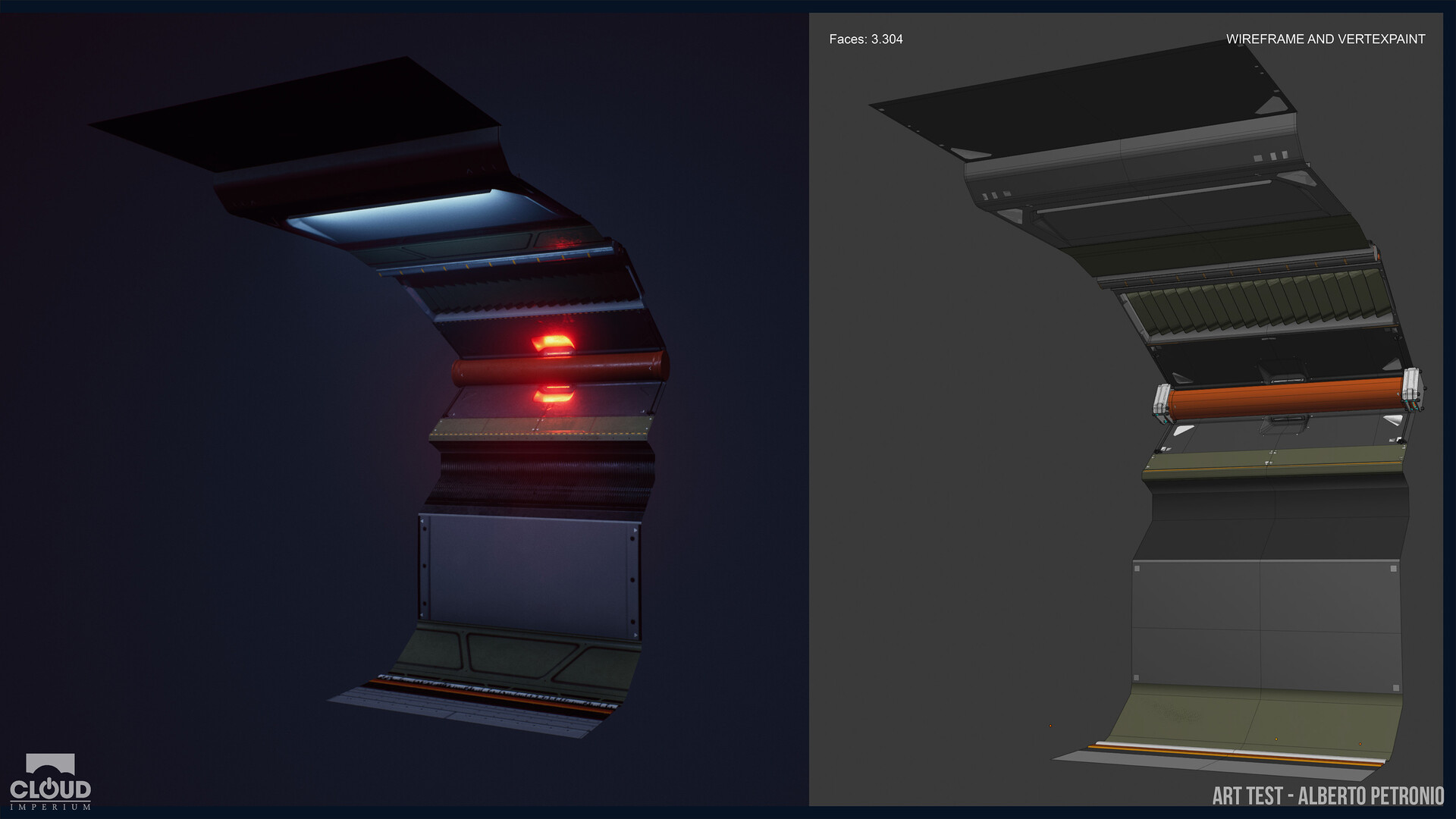Click 'ART TEST - ALBERTO PETRONIO' credit text
Viewport: 1456px width, 819px height.
(1327, 795)
